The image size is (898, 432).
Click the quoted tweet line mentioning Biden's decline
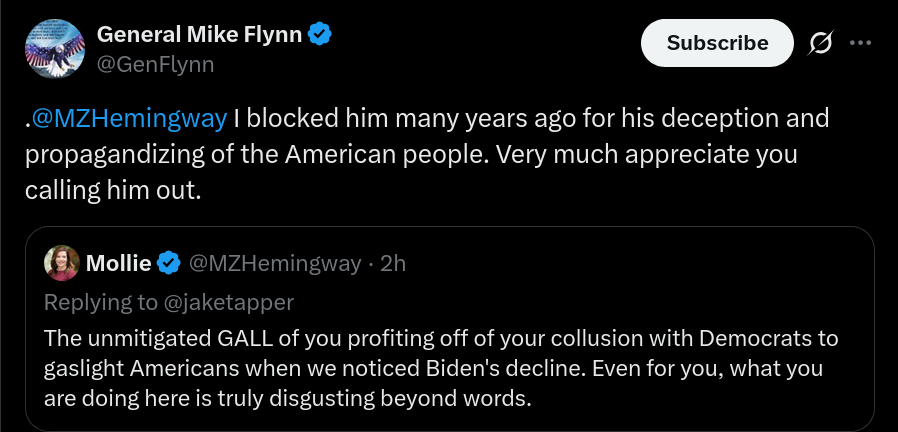click(x=434, y=368)
